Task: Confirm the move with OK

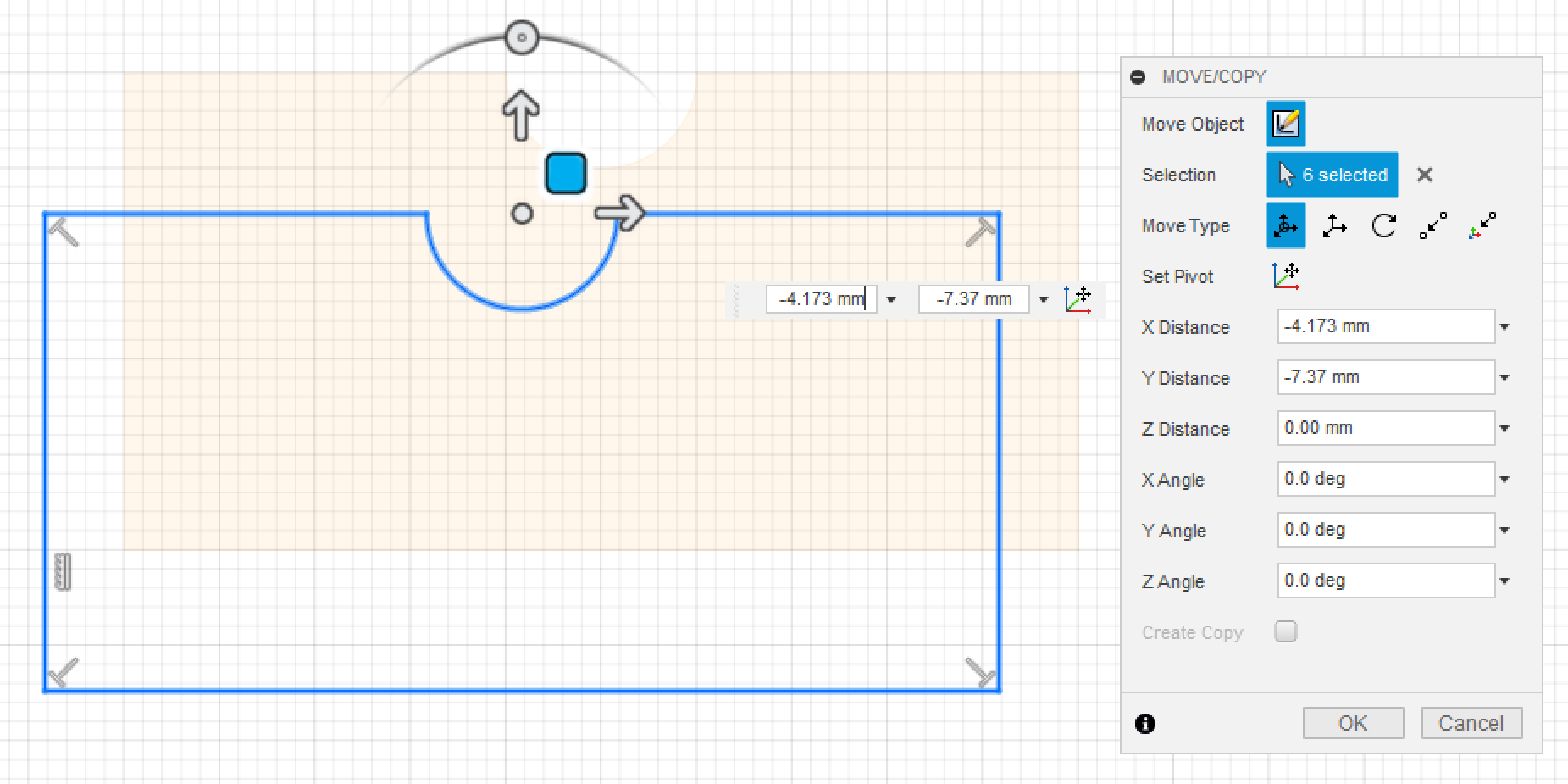Action: 1352,723
